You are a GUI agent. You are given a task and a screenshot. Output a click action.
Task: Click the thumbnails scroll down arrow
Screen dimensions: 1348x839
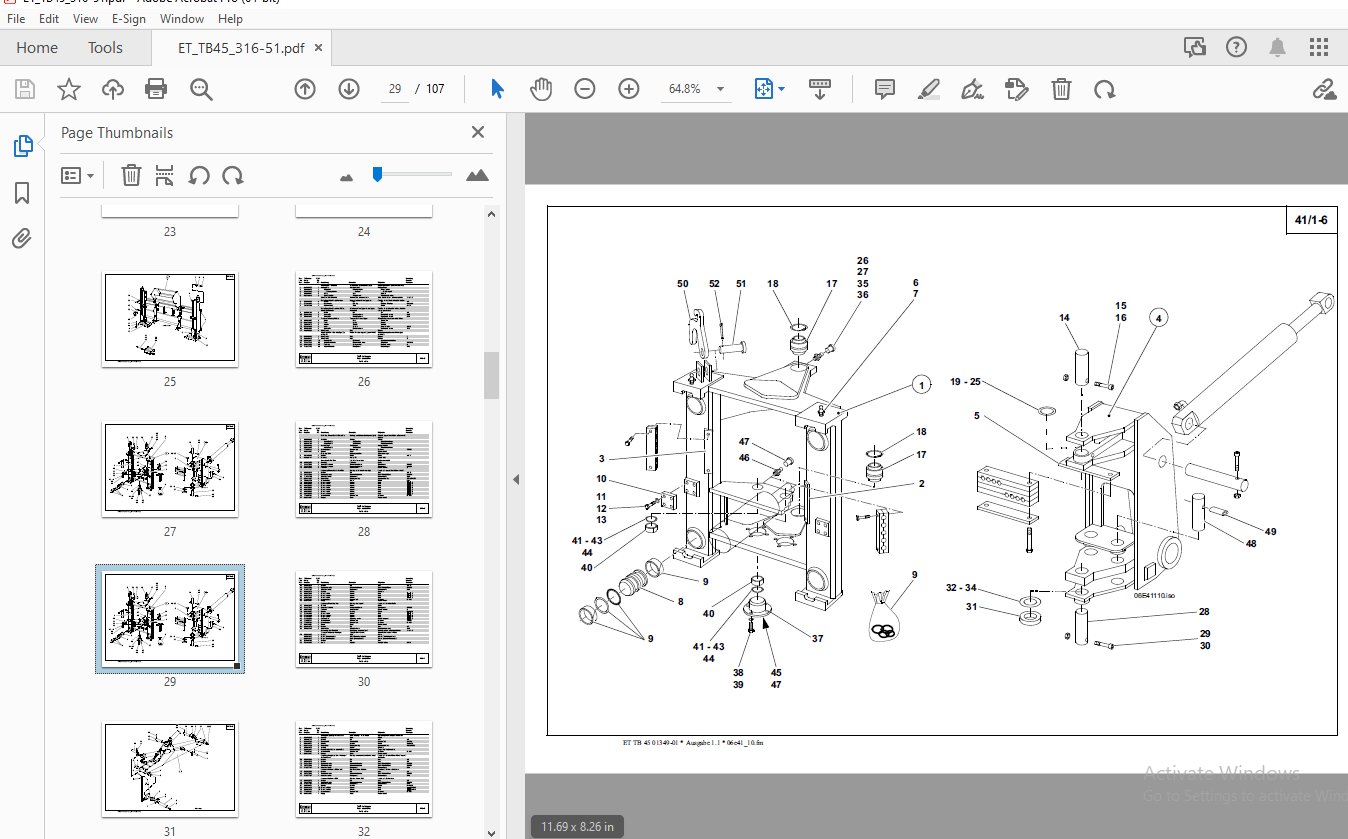491,831
